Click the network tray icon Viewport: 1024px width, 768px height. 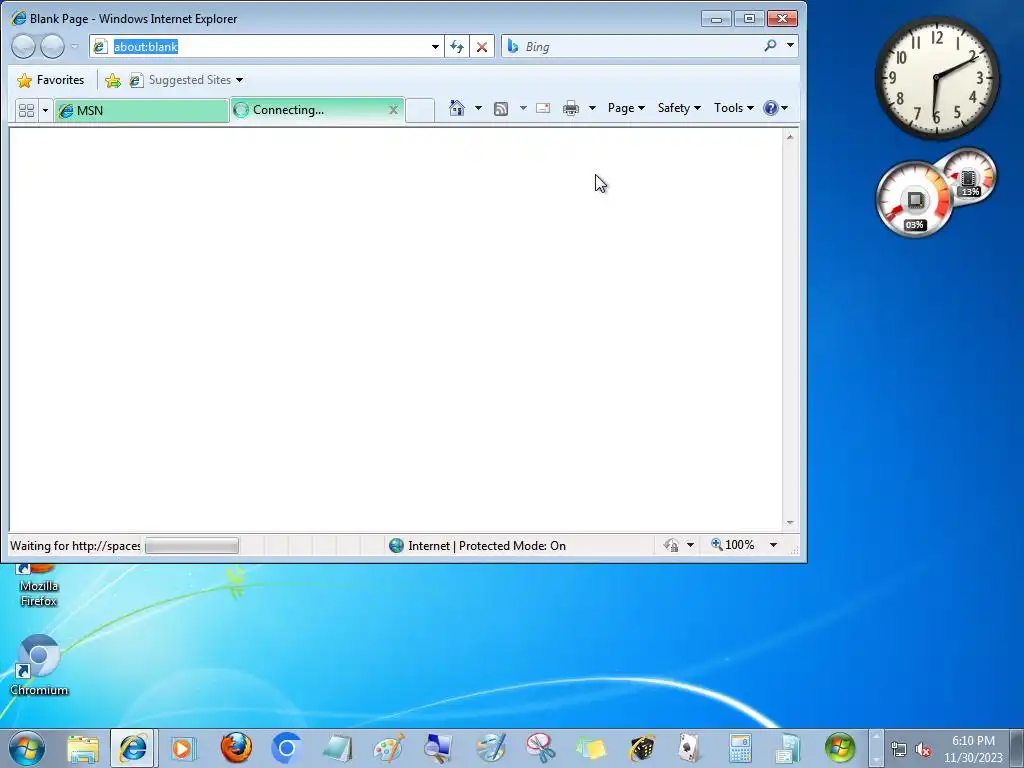[x=899, y=750]
